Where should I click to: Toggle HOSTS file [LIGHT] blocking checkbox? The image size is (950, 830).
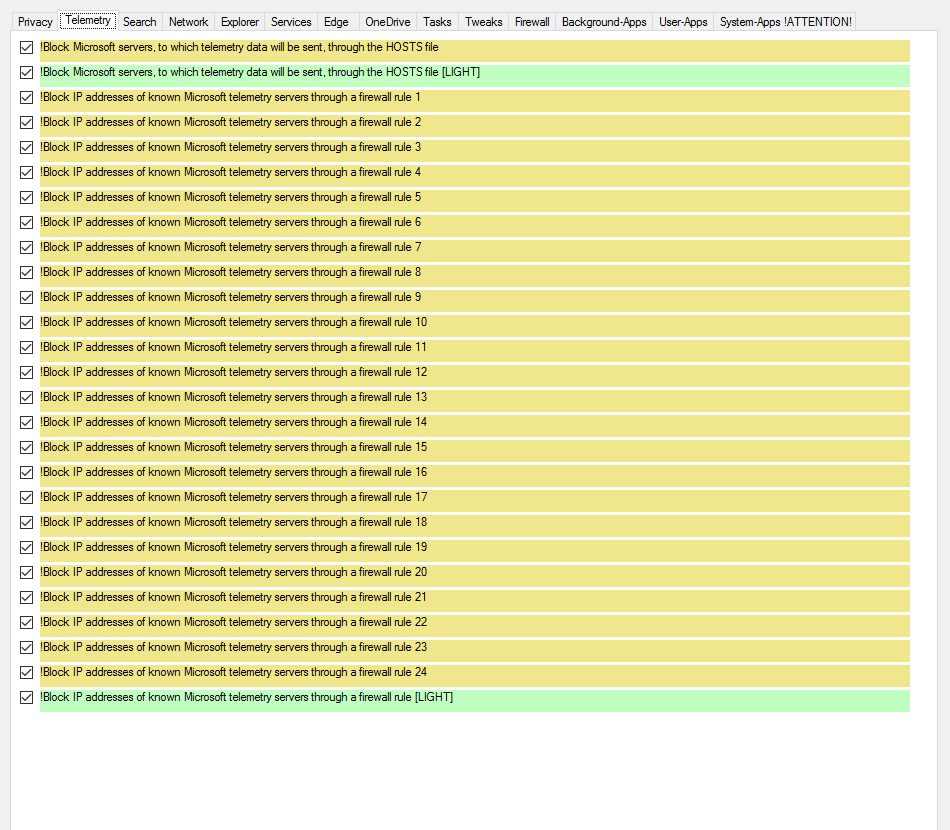click(26, 72)
